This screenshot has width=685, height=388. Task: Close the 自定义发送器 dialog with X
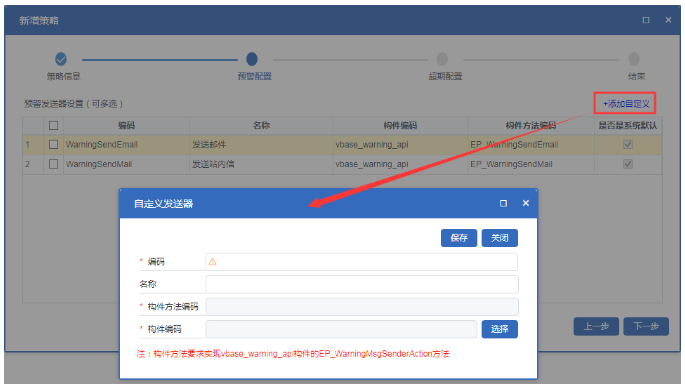coord(526,203)
